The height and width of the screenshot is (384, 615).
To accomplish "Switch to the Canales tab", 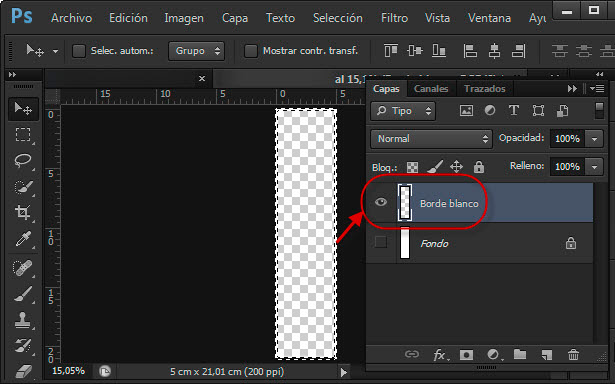I will (431, 89).
